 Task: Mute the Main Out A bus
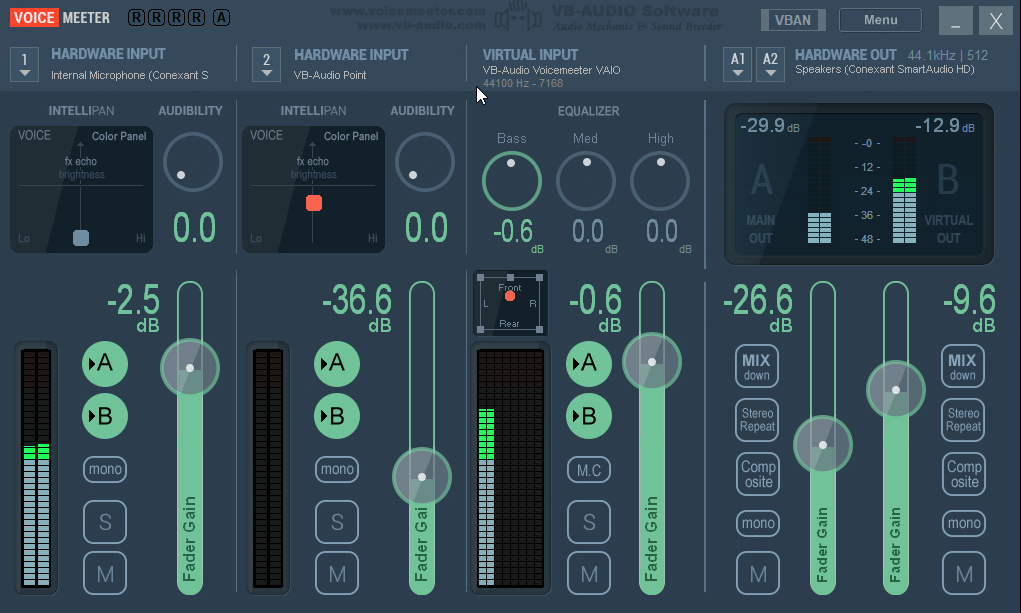click(x=758, y=573)
